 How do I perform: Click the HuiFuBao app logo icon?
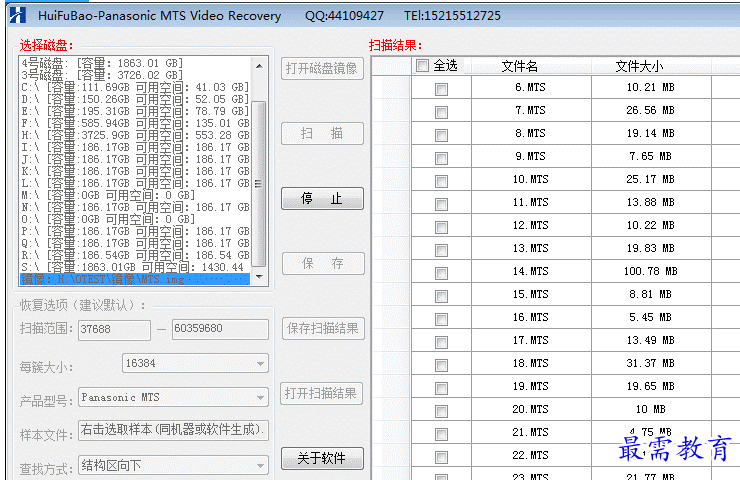(17, 15)
